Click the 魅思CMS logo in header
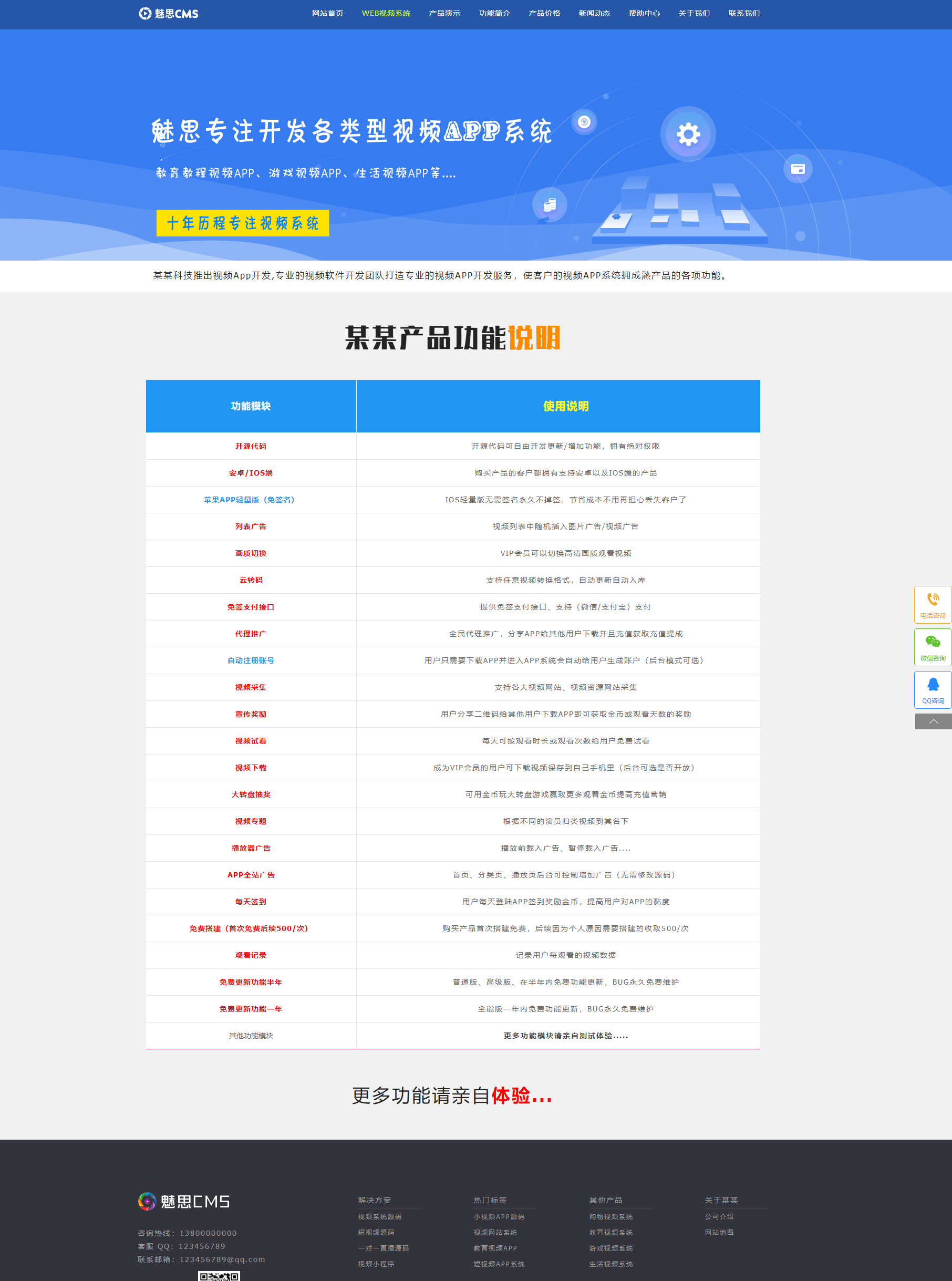 tap(168, 13)
